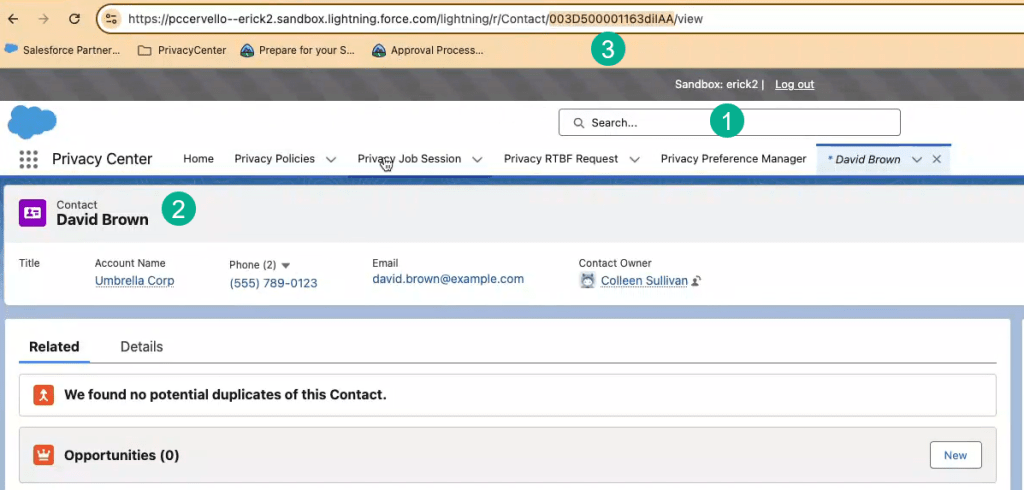Click the Log out link
Image resolution: width=1024 pixels, height=490 pixels.
pos(794,84)
